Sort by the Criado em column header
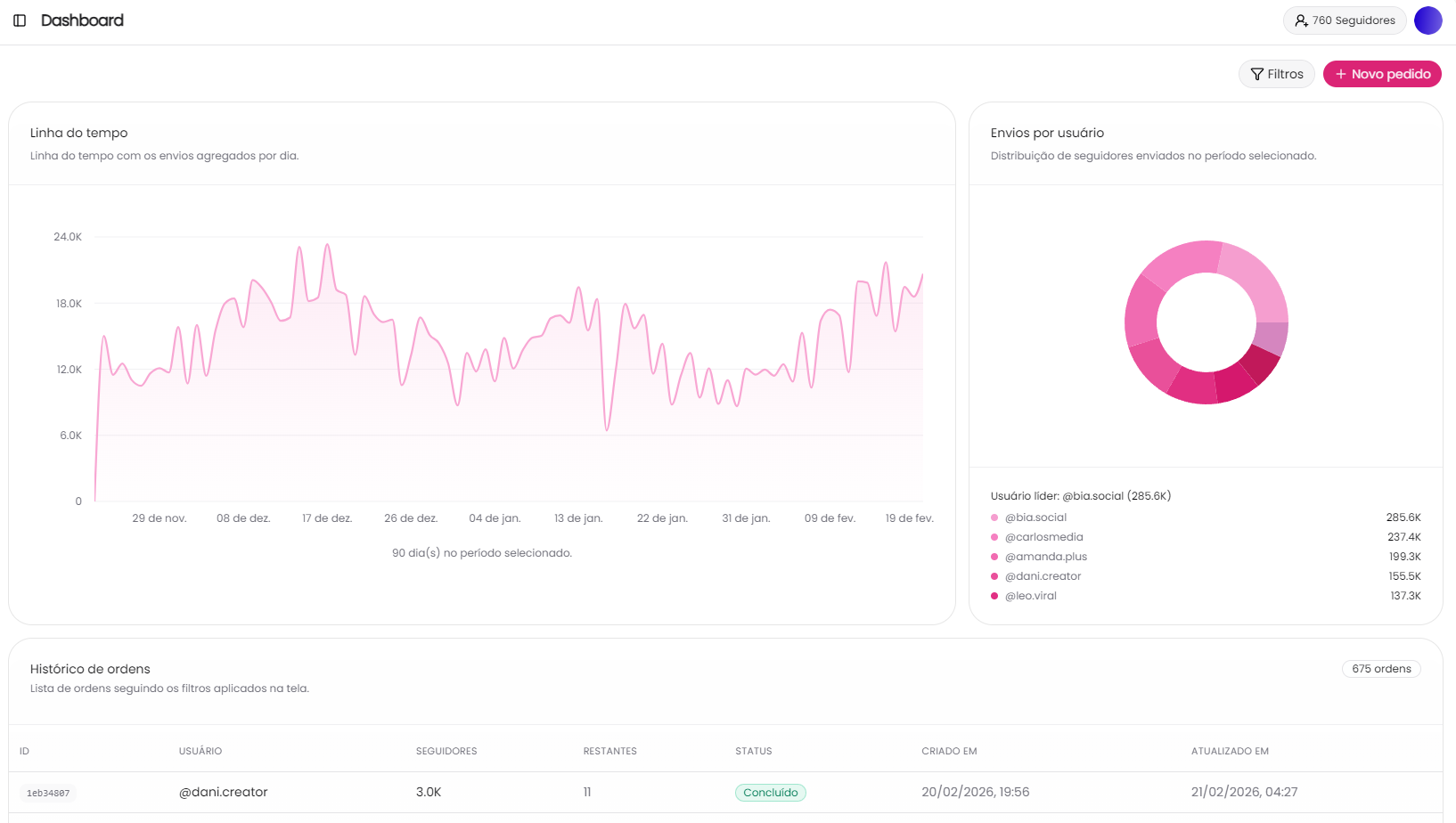The image size is (1456, 823). (x=949, y=751)
